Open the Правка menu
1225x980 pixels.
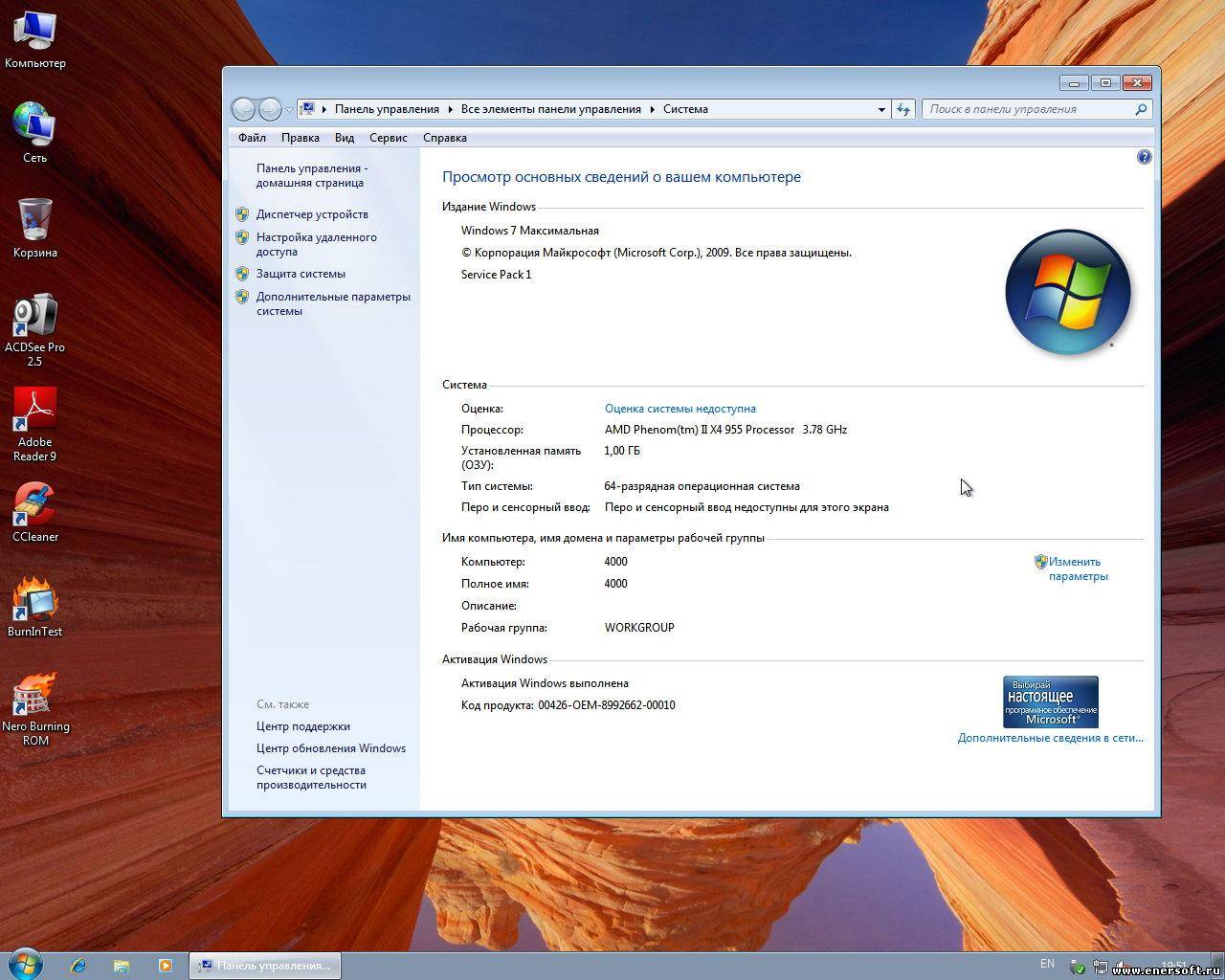[301, 138]
